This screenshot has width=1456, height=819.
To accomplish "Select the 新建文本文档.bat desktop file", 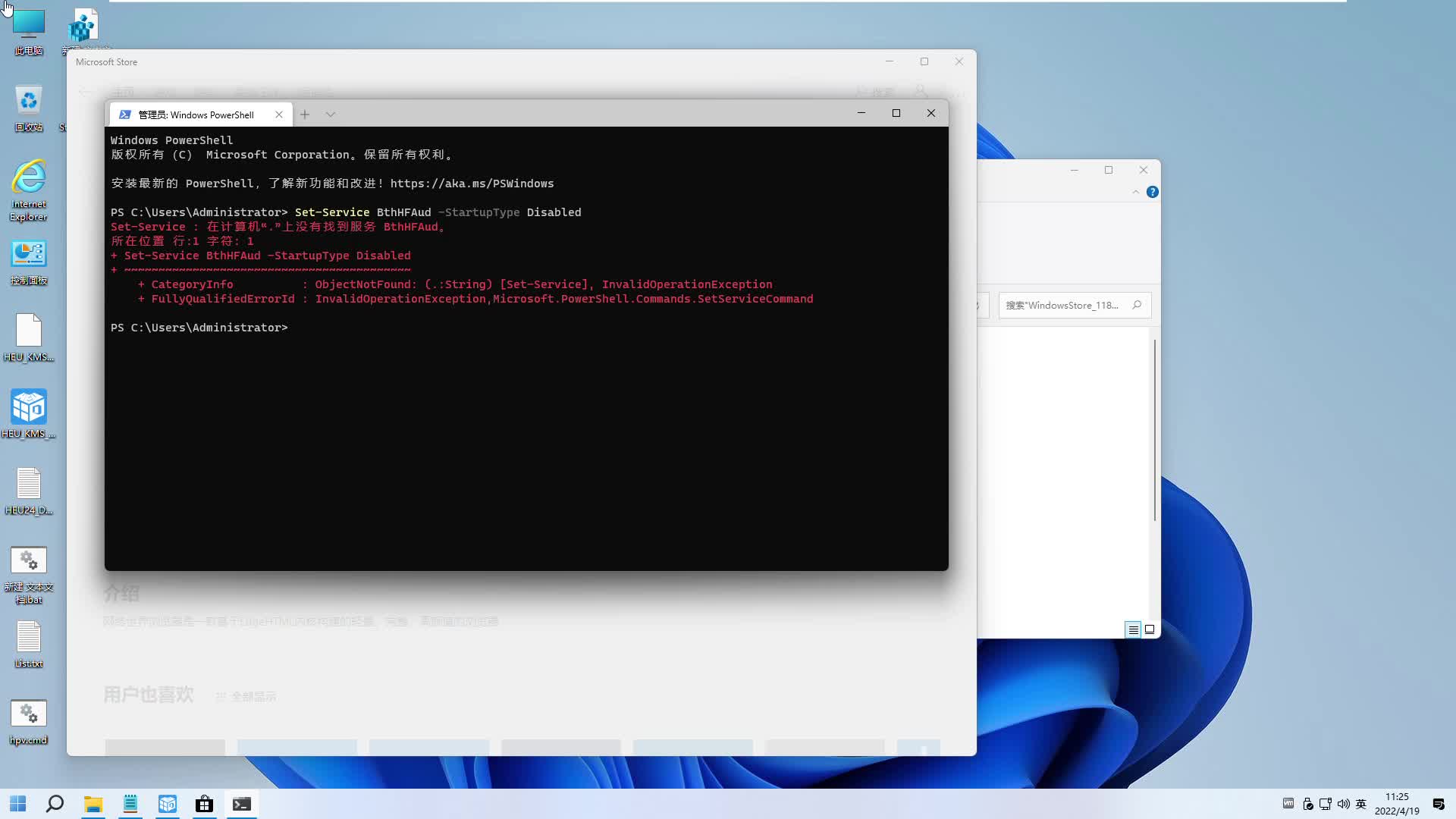I will (x=29, y=575).
